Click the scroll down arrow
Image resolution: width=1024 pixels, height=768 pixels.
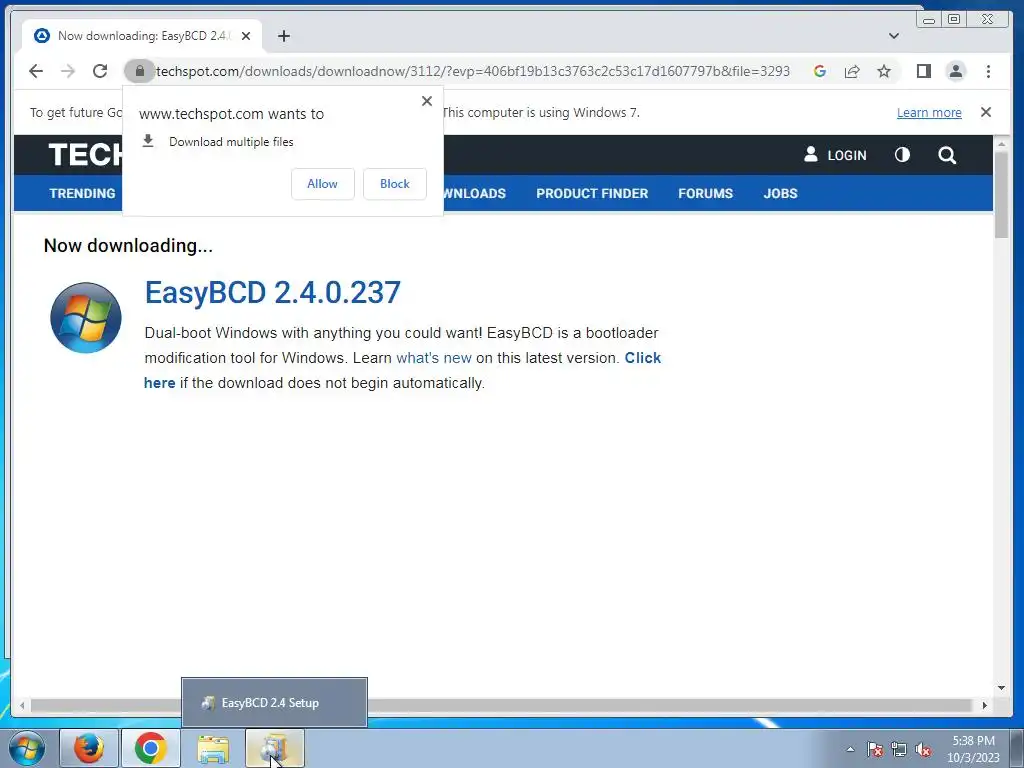(x=1001, y=688)
